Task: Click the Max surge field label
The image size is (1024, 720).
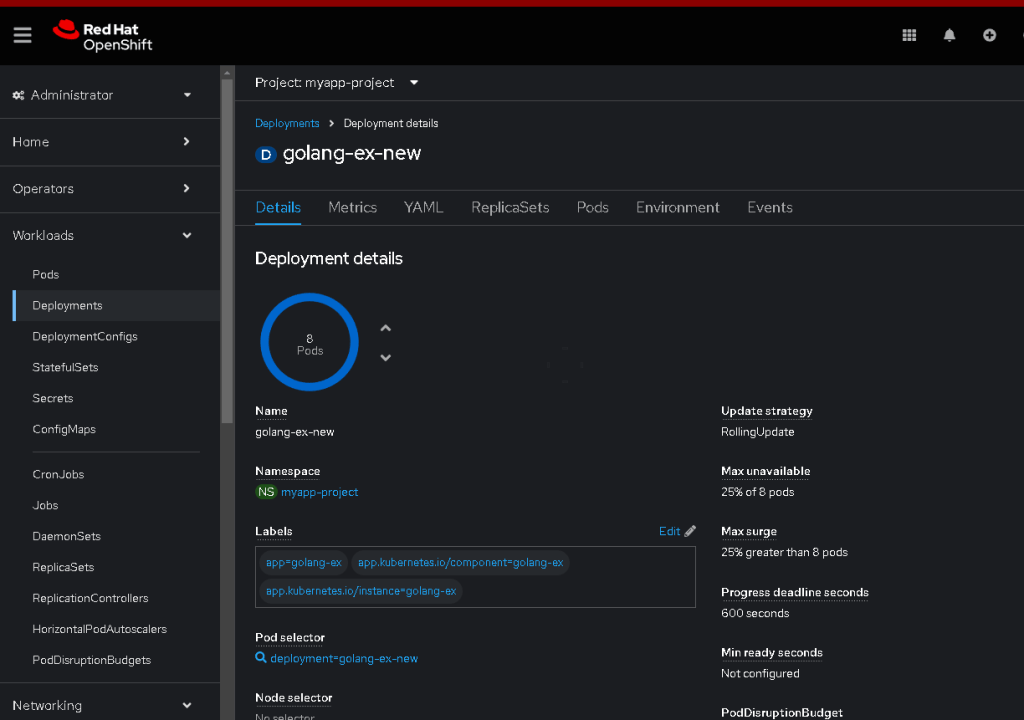Action: click(x=749, y=532)
